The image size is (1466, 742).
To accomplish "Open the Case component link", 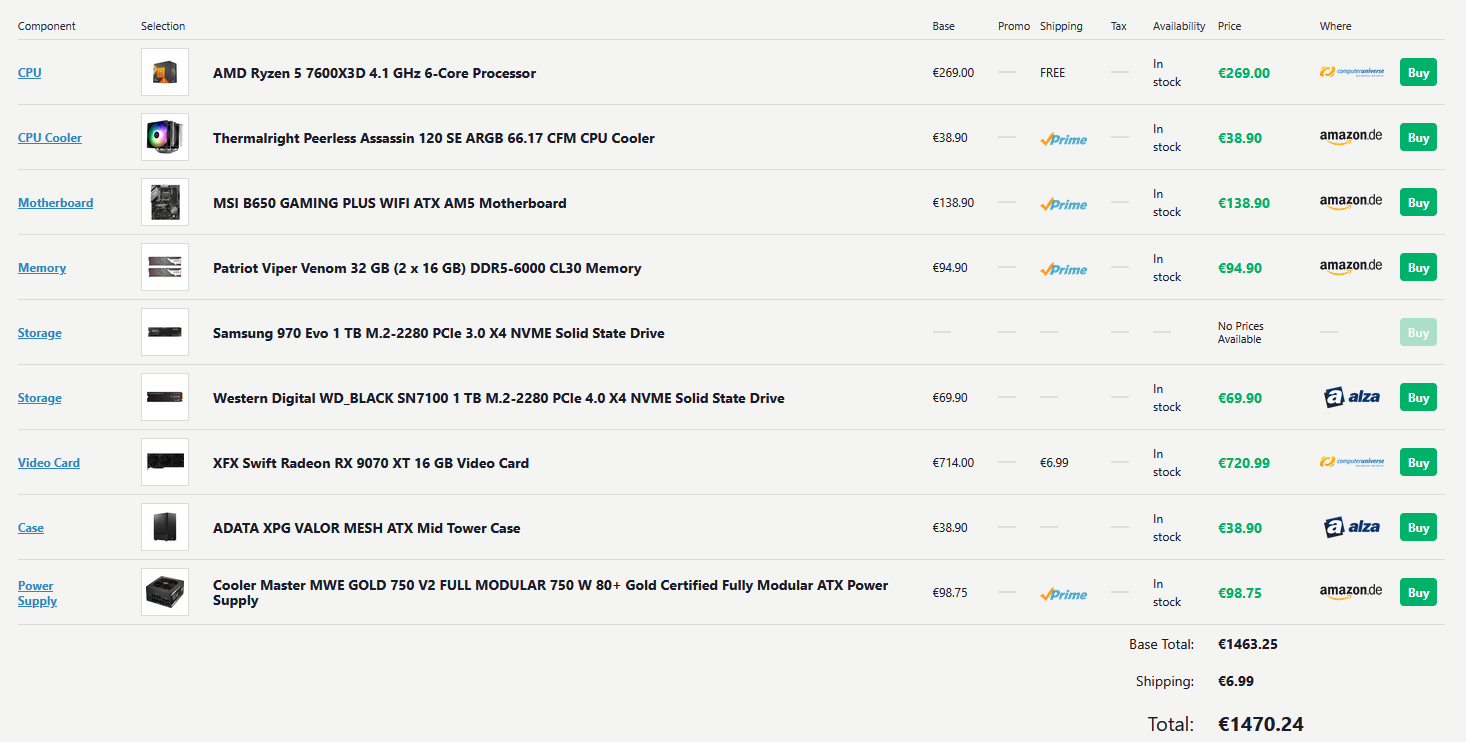I will coord(31,528).
